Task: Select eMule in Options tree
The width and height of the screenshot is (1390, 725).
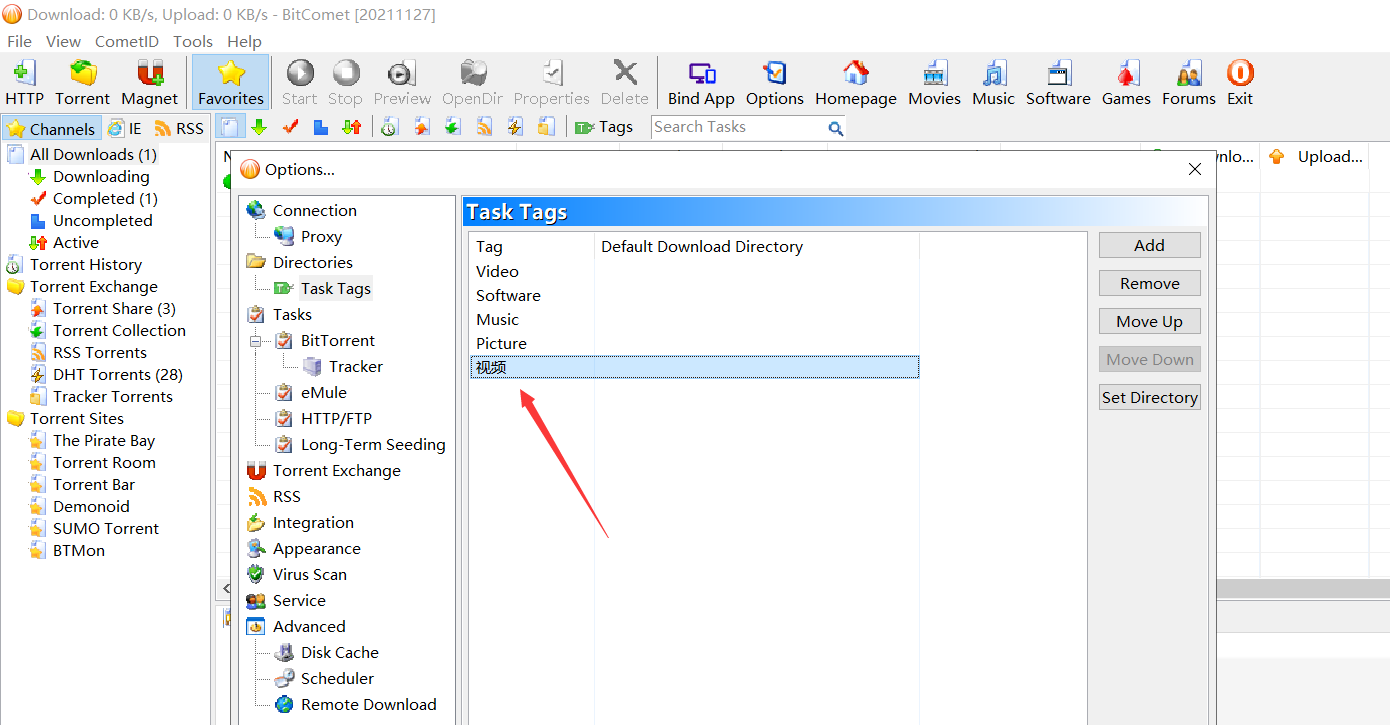Action: point(324,392)
